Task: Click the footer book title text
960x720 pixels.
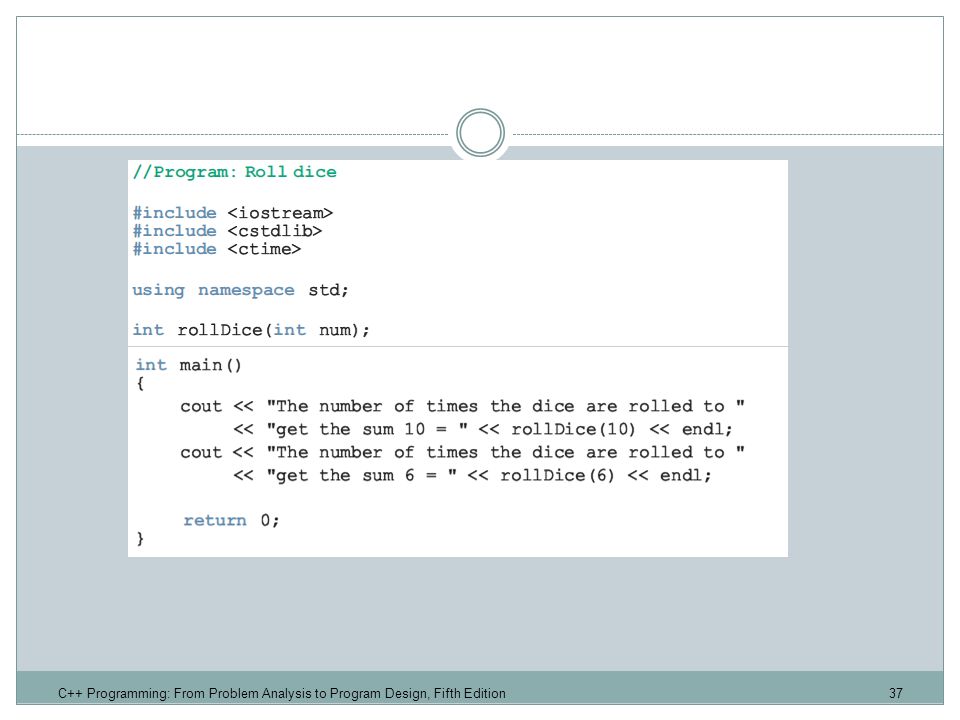Action: [x=282, y=694]
